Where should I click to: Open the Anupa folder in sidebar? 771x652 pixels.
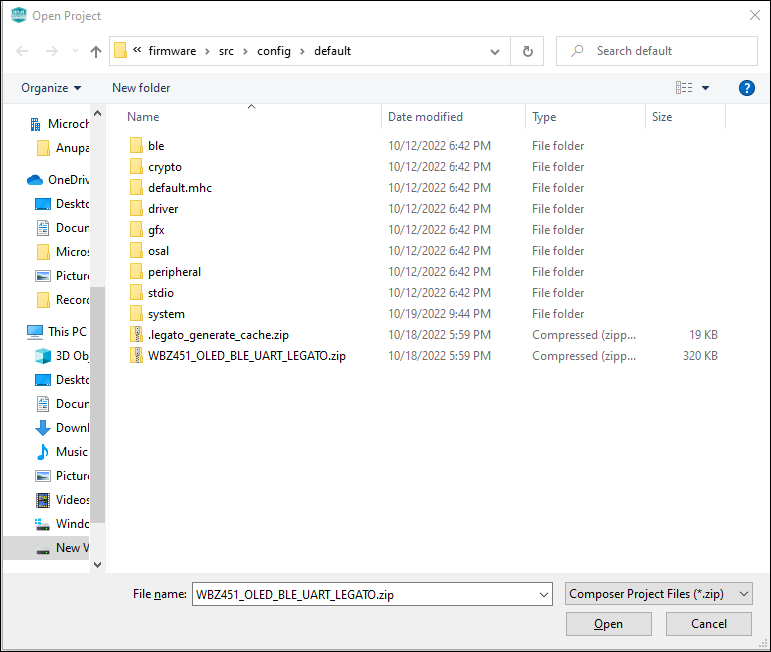click(63, 148)
